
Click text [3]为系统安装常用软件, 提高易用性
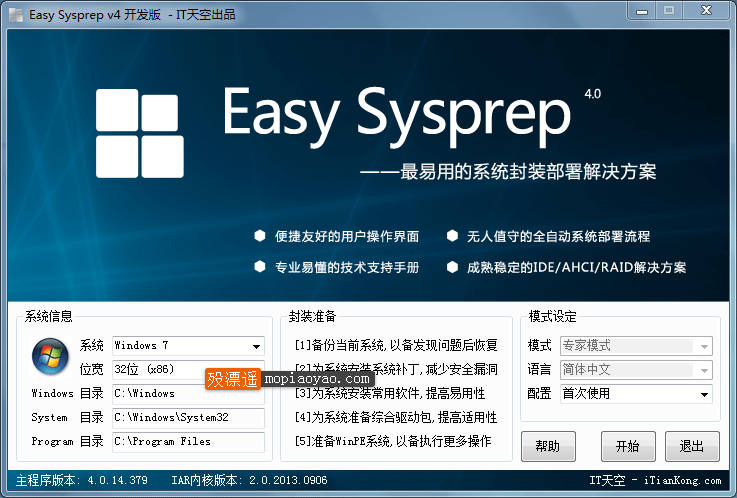pos(390,394)
